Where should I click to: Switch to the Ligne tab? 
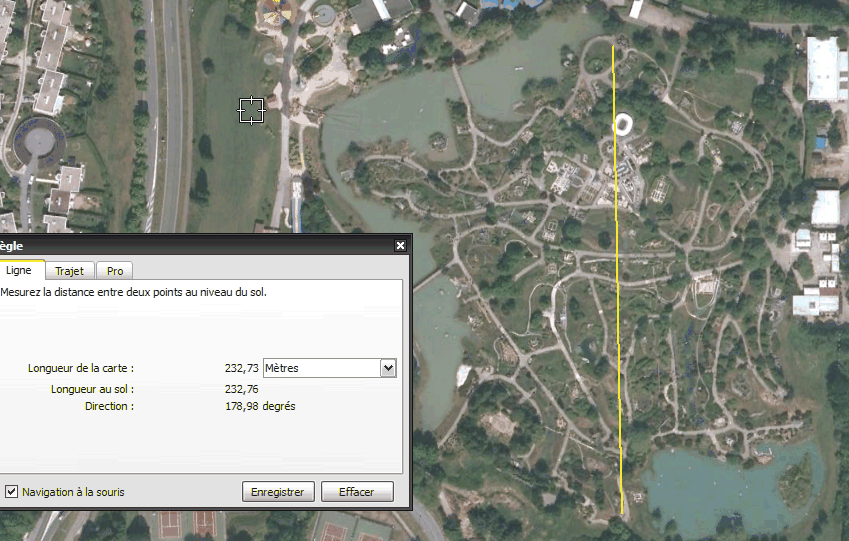(19, 270)
